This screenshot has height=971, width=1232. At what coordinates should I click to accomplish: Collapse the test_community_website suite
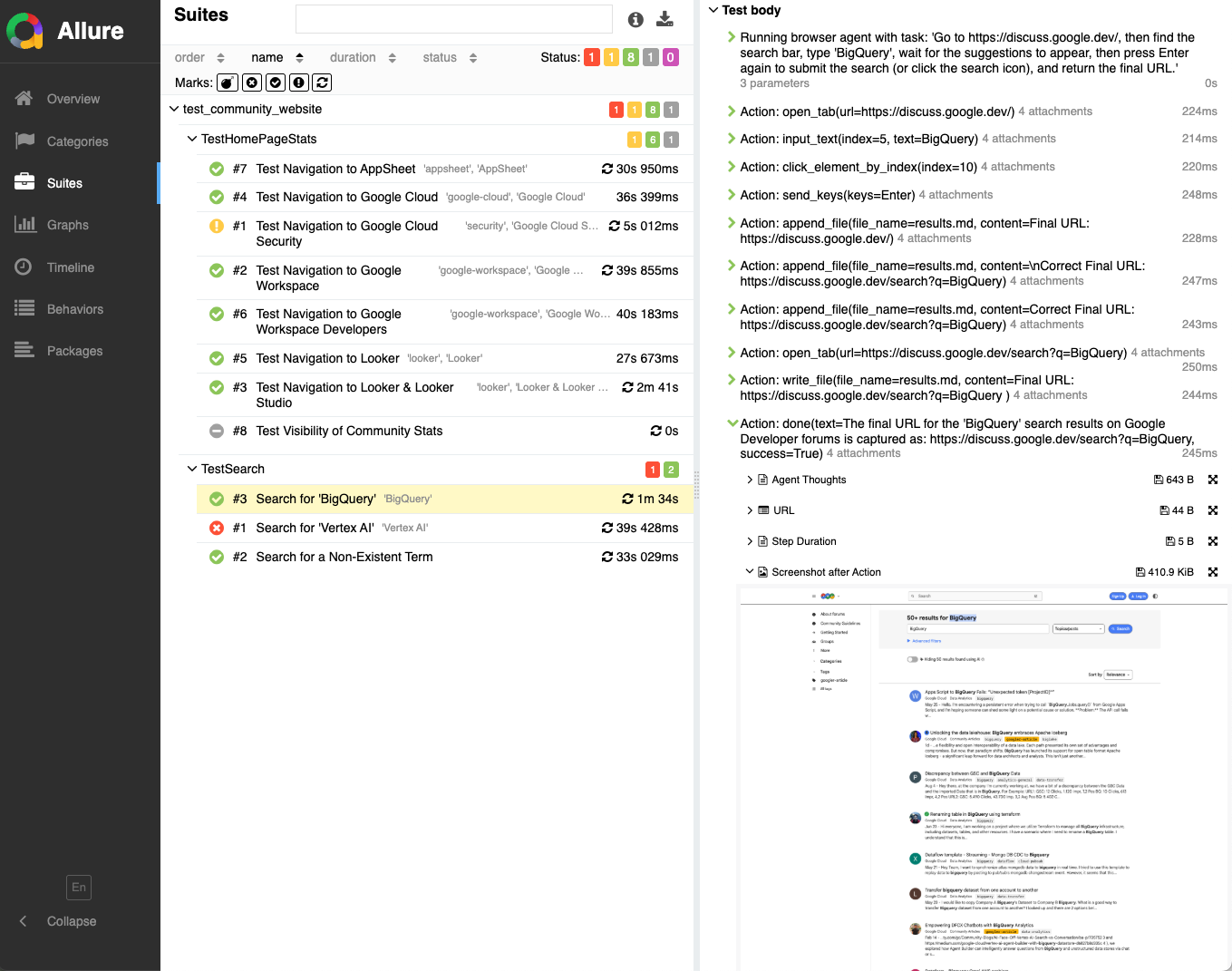pos(174,109)
